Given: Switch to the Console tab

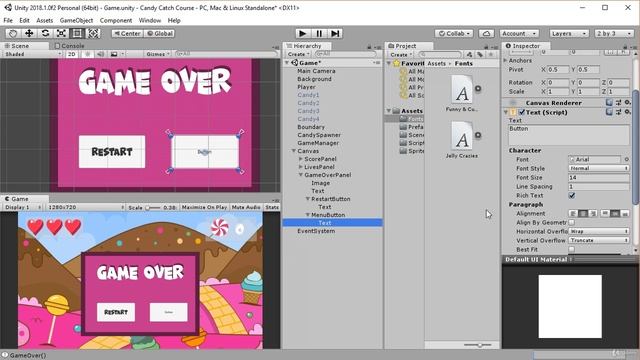Looking at the screenshot, I should point(69,46).
